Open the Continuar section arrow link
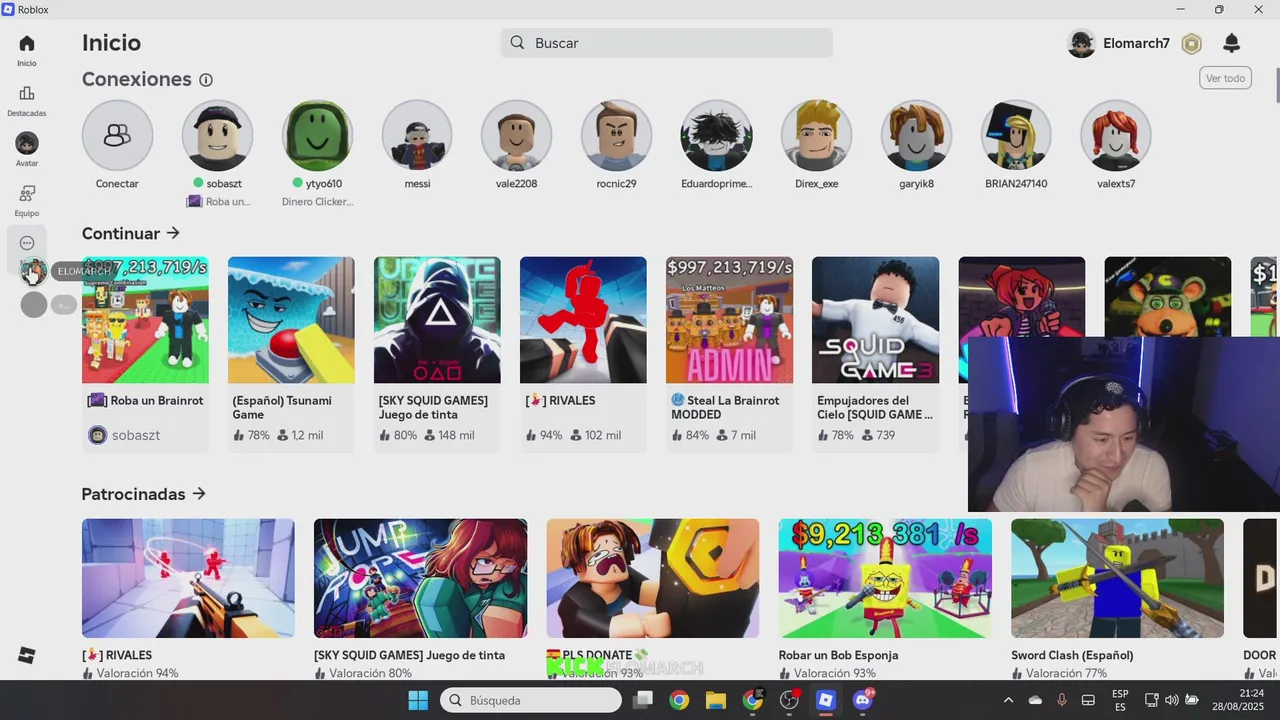1280x720 pixels. coord(173,233)
